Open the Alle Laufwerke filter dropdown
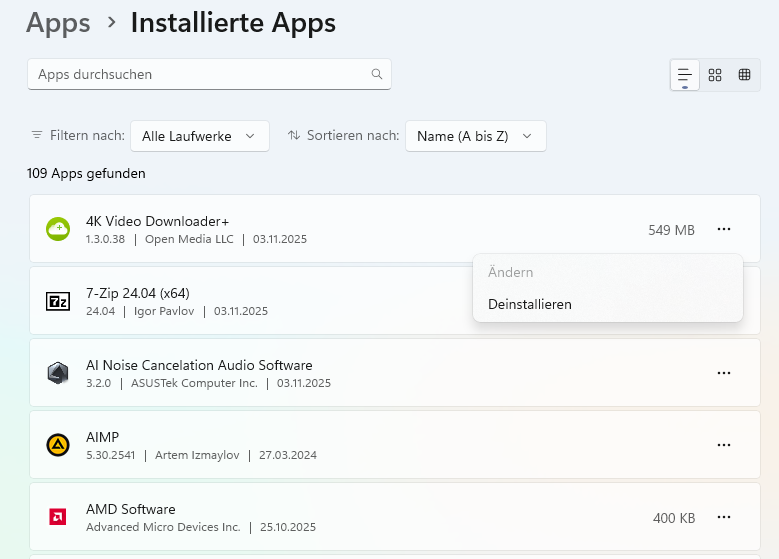Screen dimensions: 779x559 click(x=200, y=136)
